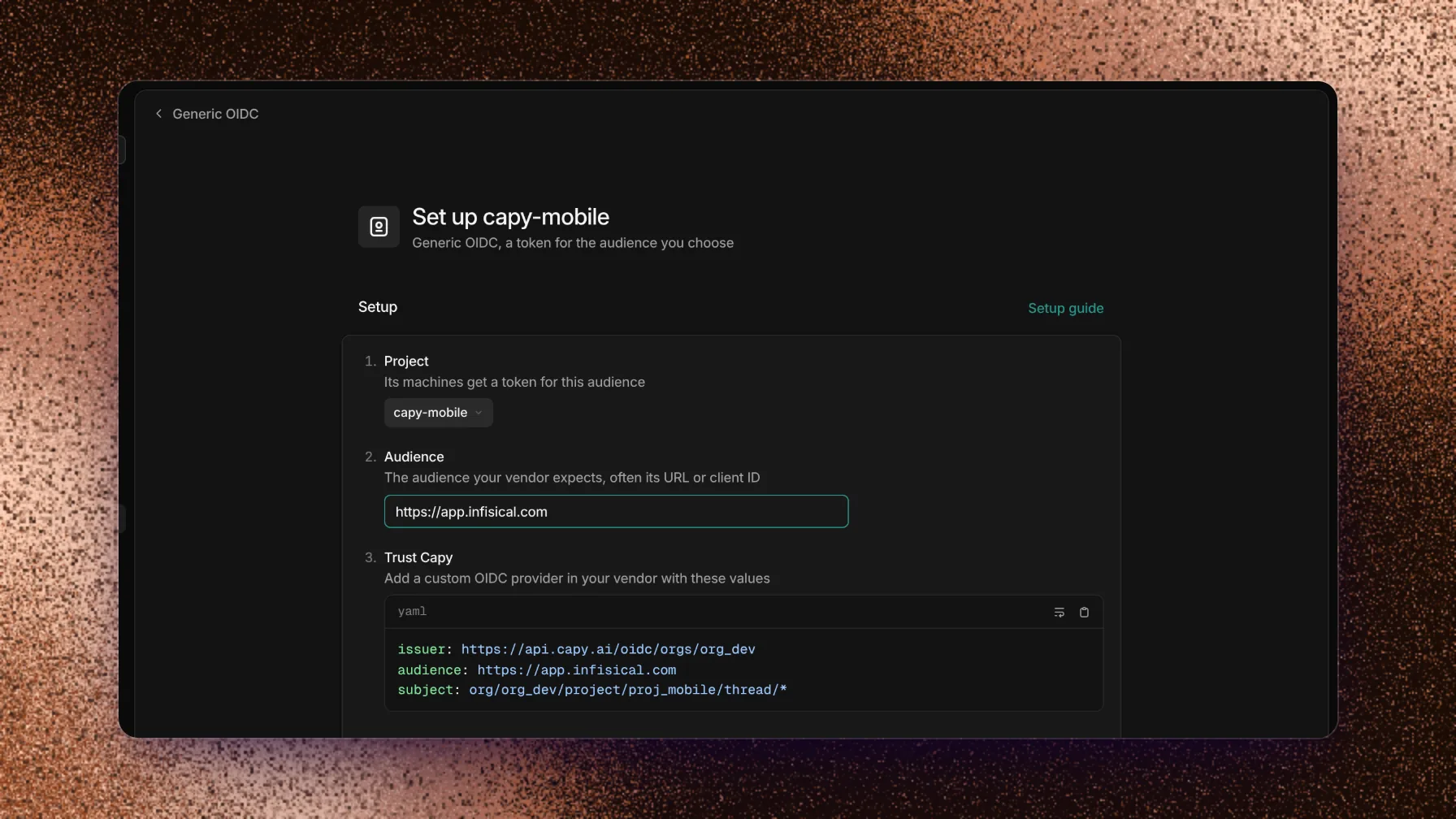Click the yaml language label

[412, 612]
